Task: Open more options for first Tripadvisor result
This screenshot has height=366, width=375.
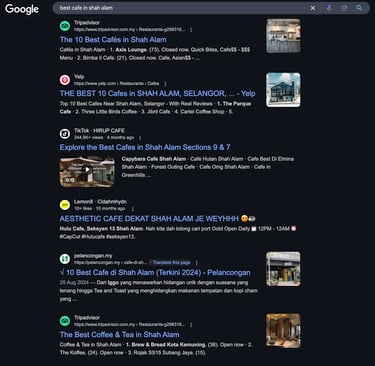Action: click(x=191, y=30)
